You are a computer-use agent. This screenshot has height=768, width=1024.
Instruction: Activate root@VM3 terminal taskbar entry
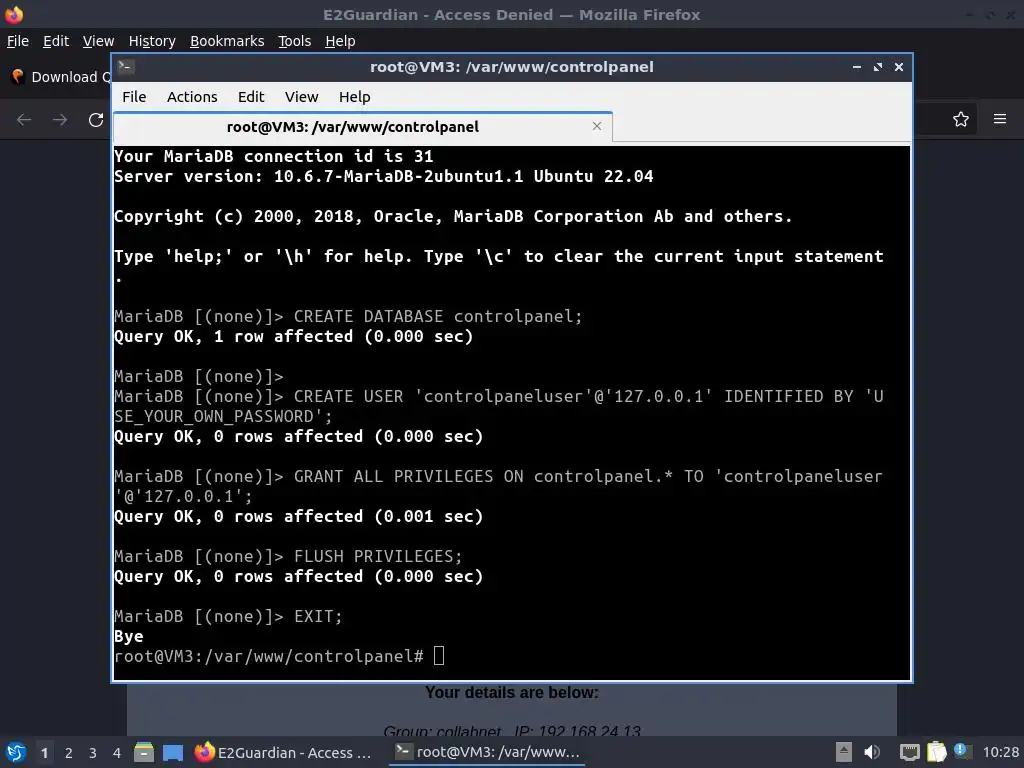(488, 752)
